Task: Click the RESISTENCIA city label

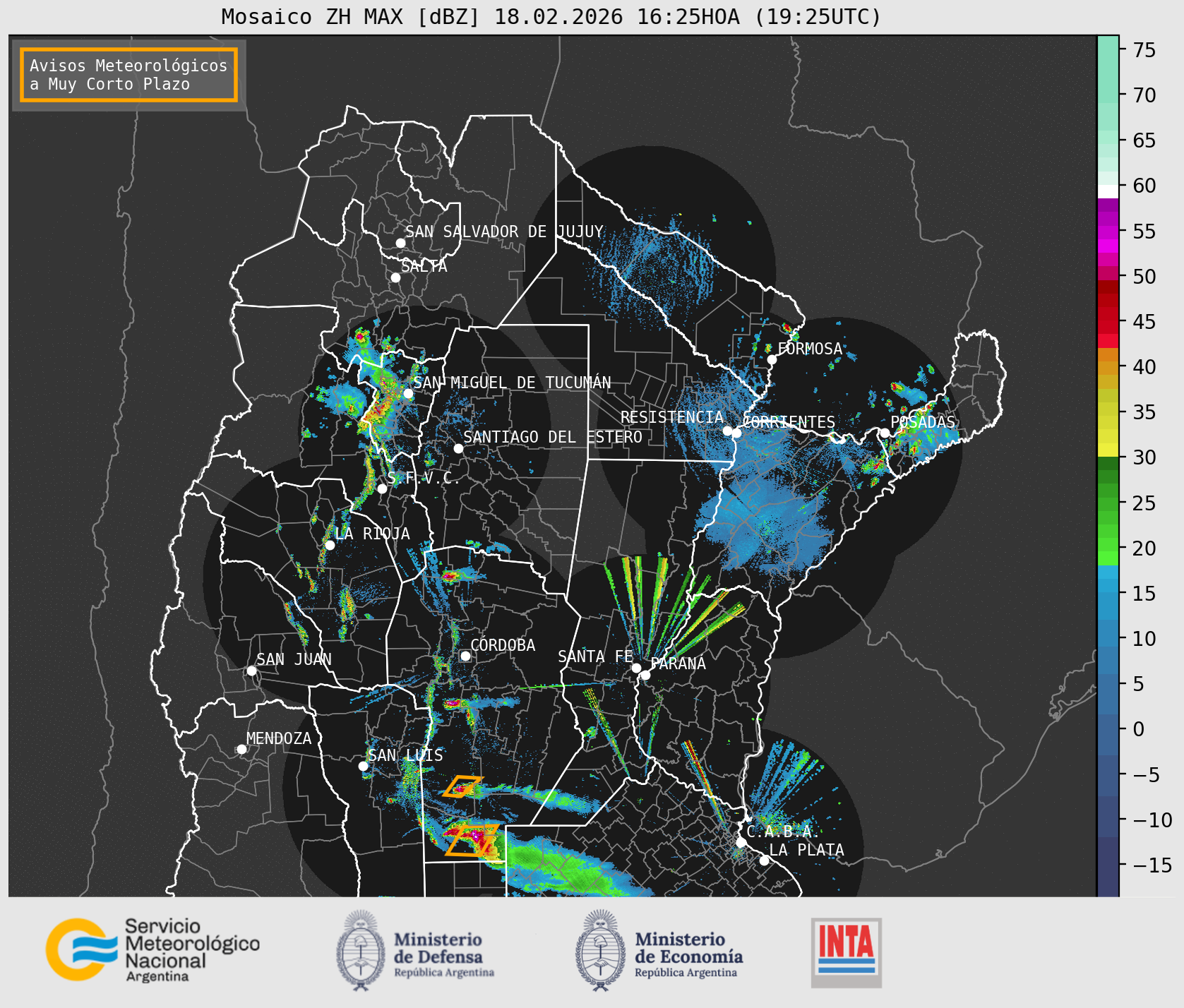Action: click(672, 417)
